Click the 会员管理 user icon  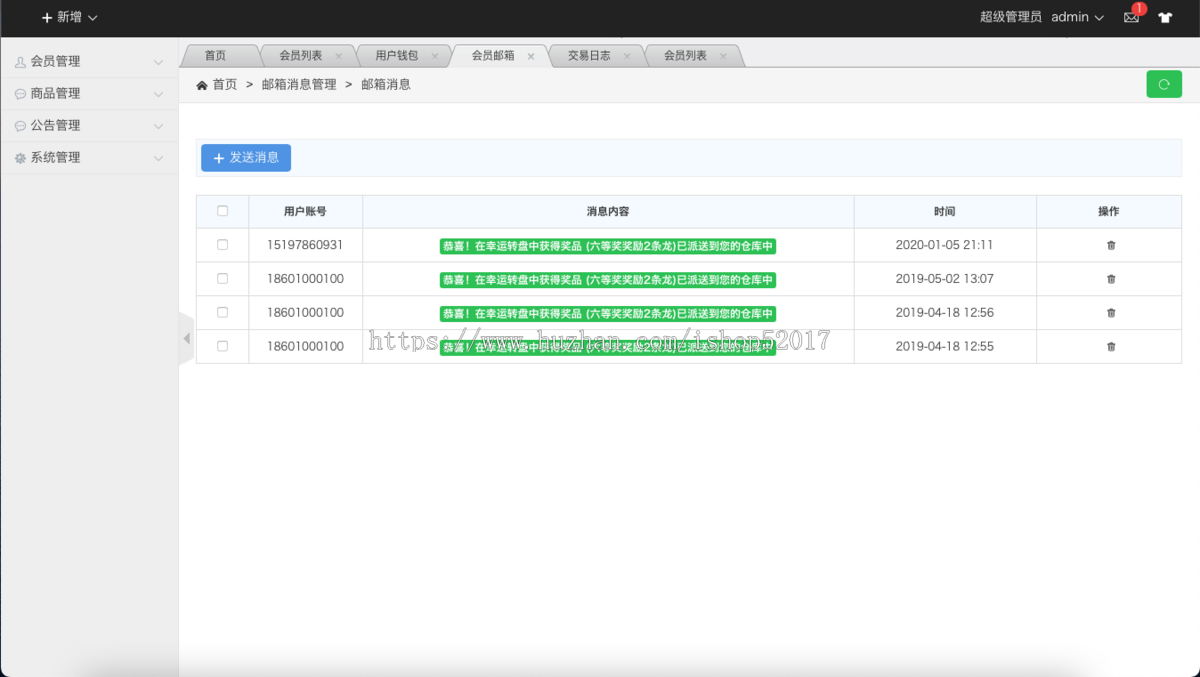(20, 62)
